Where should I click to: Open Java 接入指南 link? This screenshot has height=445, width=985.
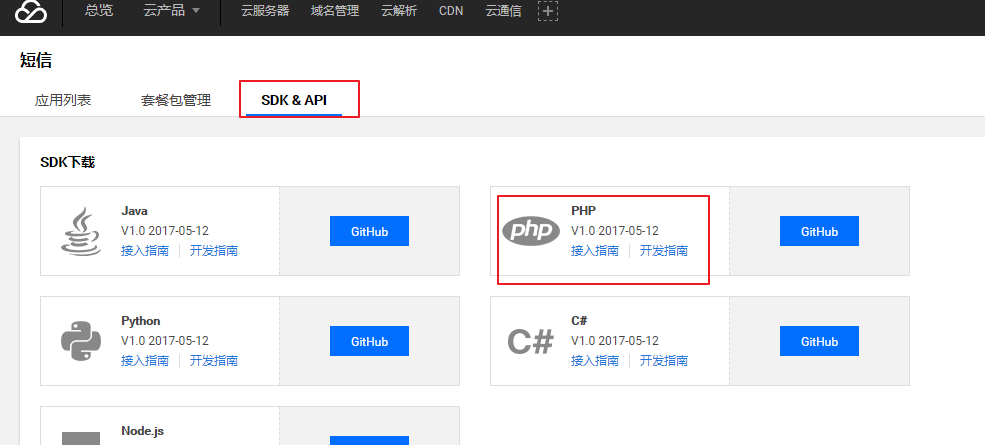[x=145, y=251]
